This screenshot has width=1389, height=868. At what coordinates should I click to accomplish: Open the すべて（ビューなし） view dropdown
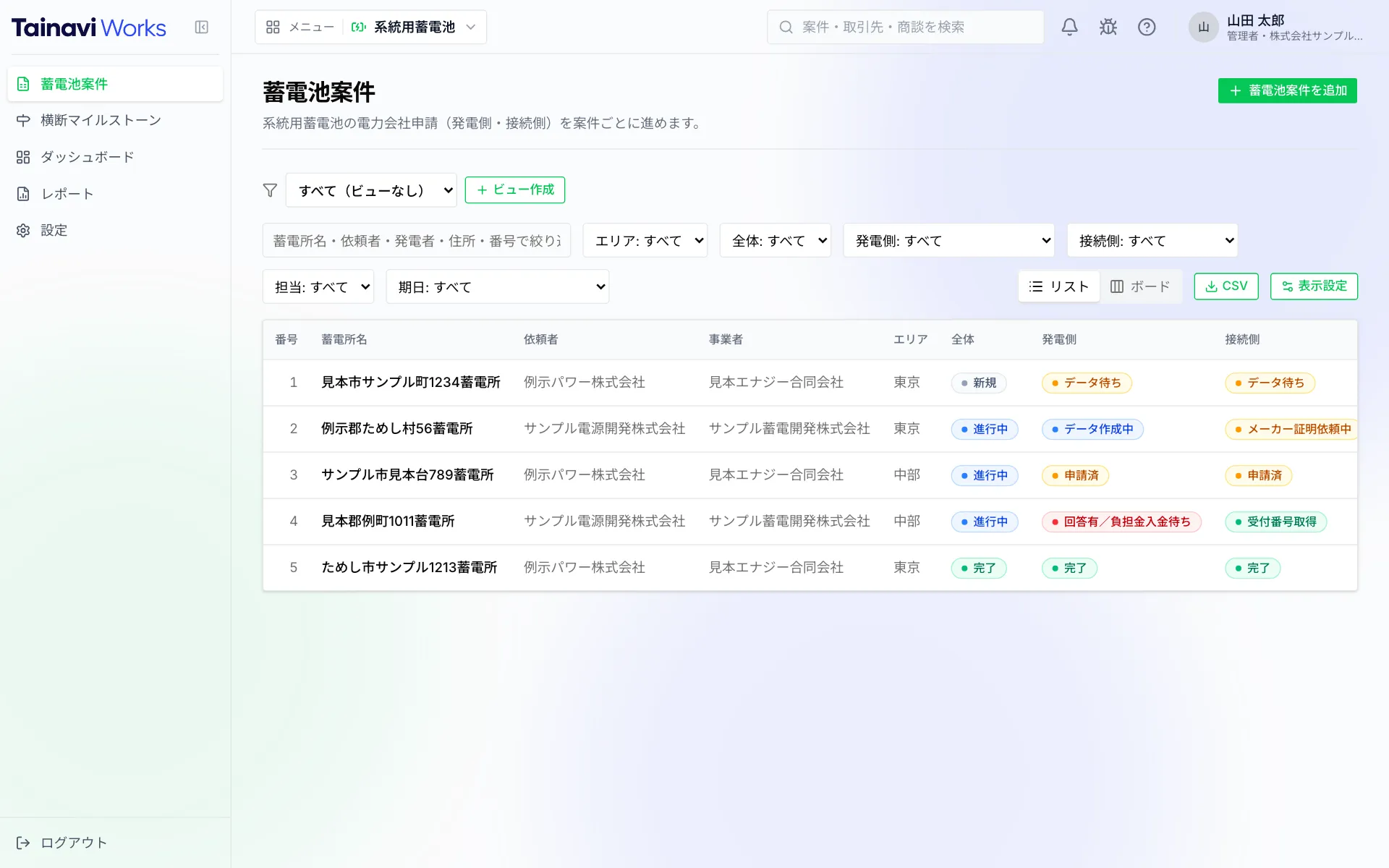(x=371, y=190)
